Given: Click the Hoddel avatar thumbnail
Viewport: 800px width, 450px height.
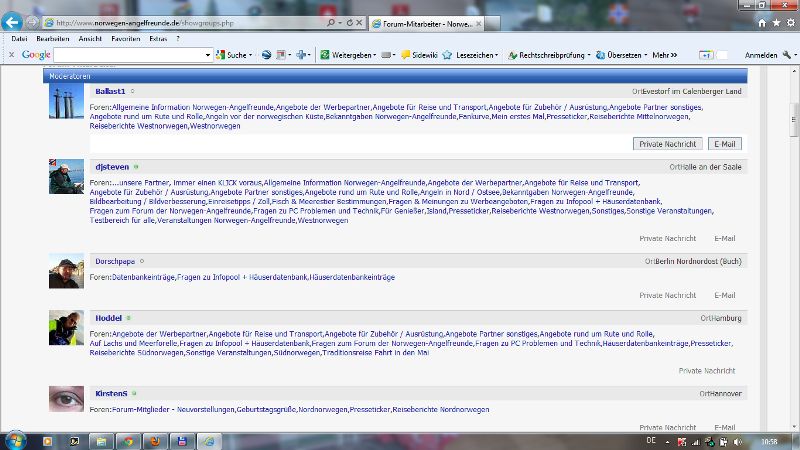Looking at the screenshot, I should [x=66, y=328].
